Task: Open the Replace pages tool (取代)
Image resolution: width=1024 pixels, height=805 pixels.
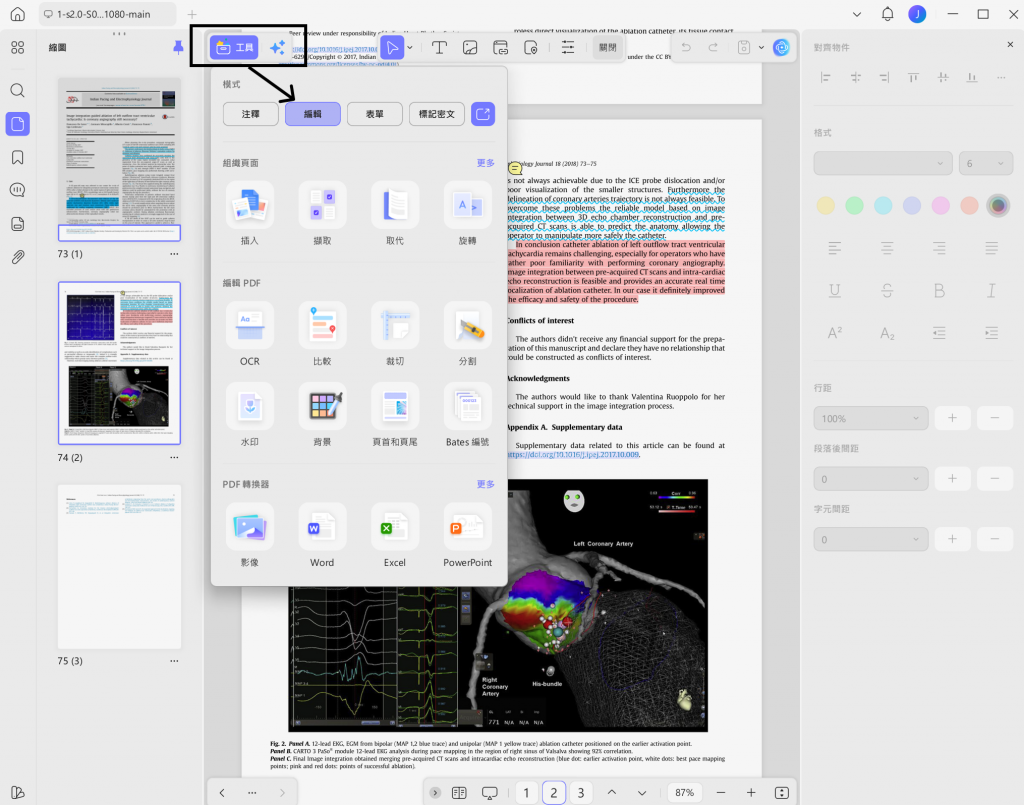Action: point(394,213)
